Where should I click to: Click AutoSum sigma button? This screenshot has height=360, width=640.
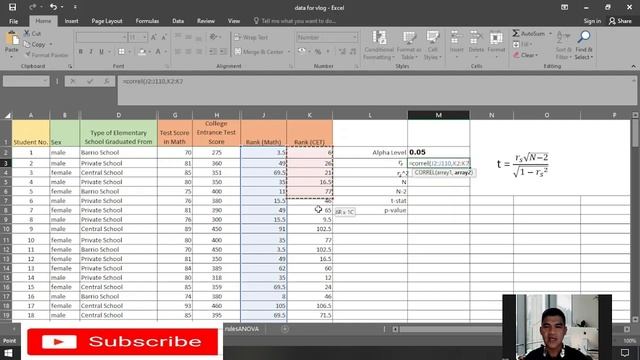coord(529,33)
